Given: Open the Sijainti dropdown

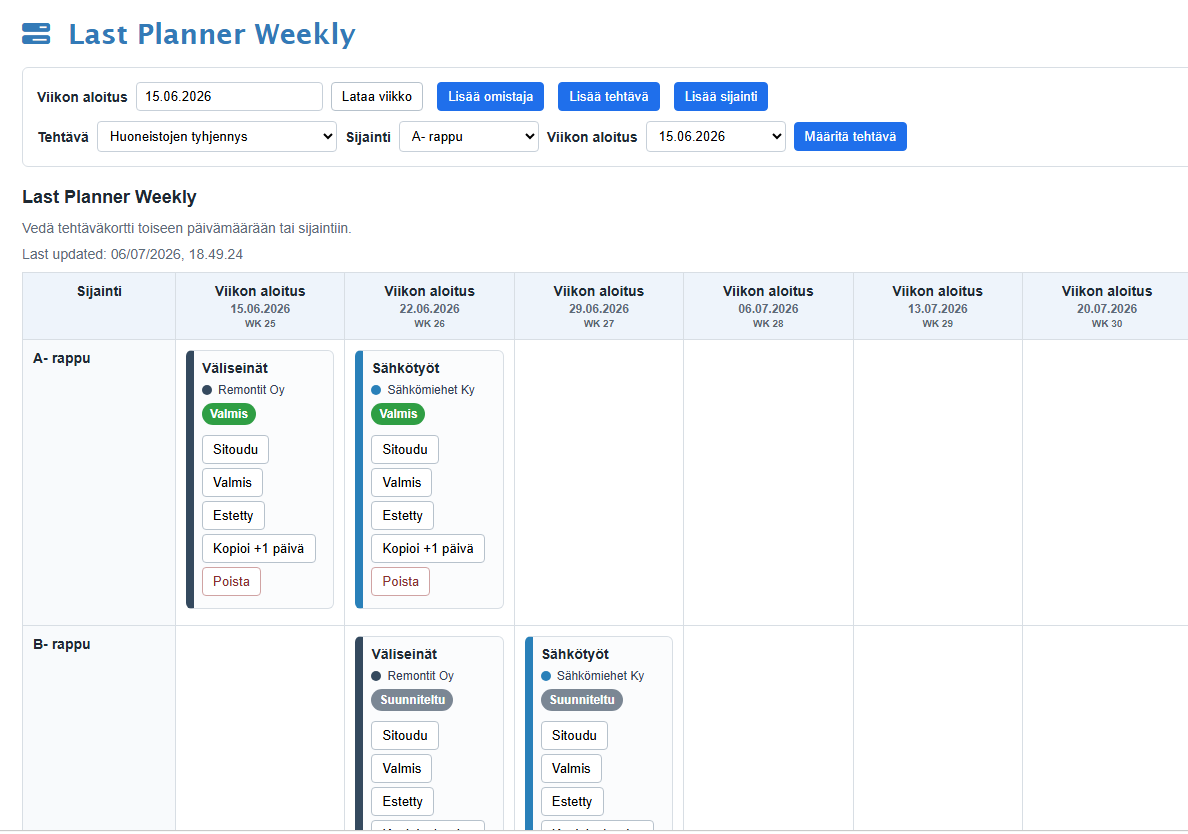Looking at the screenshot, I should (469, 136).
